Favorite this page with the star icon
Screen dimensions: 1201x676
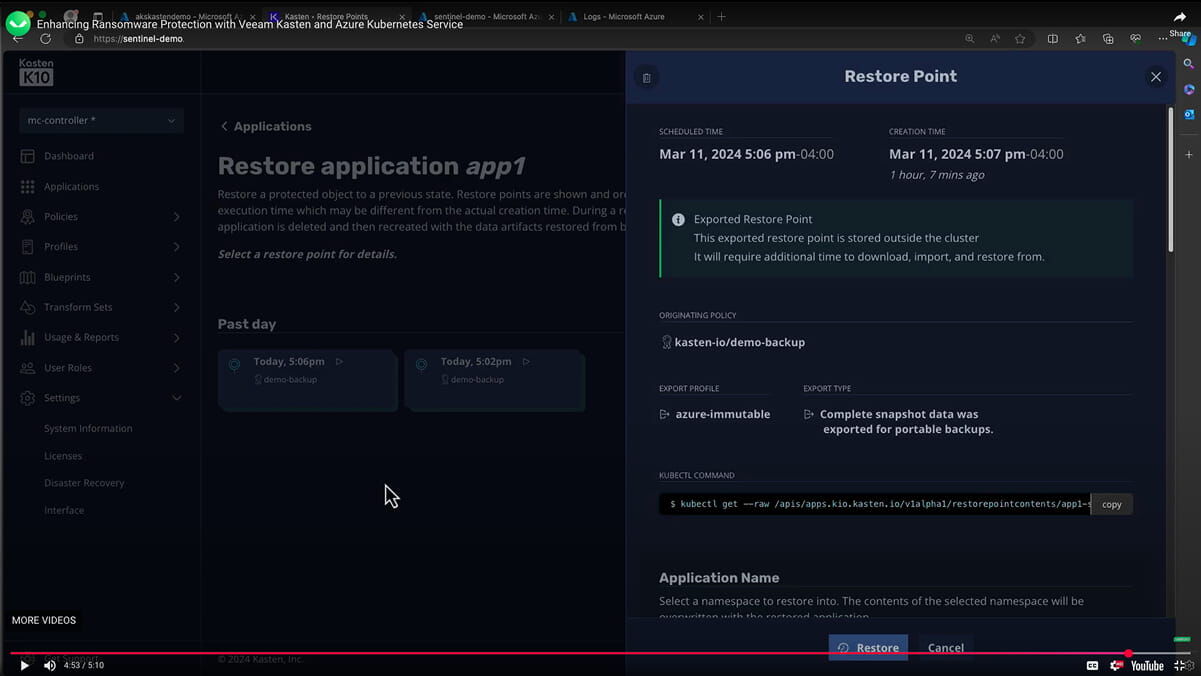click(x=1020, y=39)
